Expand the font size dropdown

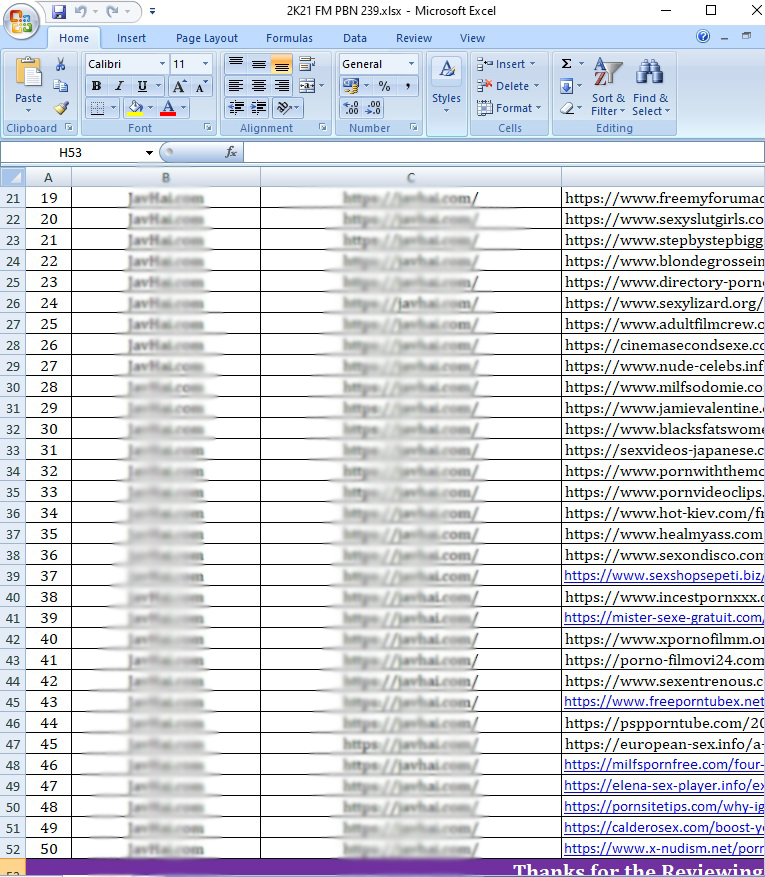[x=205, y=64]
